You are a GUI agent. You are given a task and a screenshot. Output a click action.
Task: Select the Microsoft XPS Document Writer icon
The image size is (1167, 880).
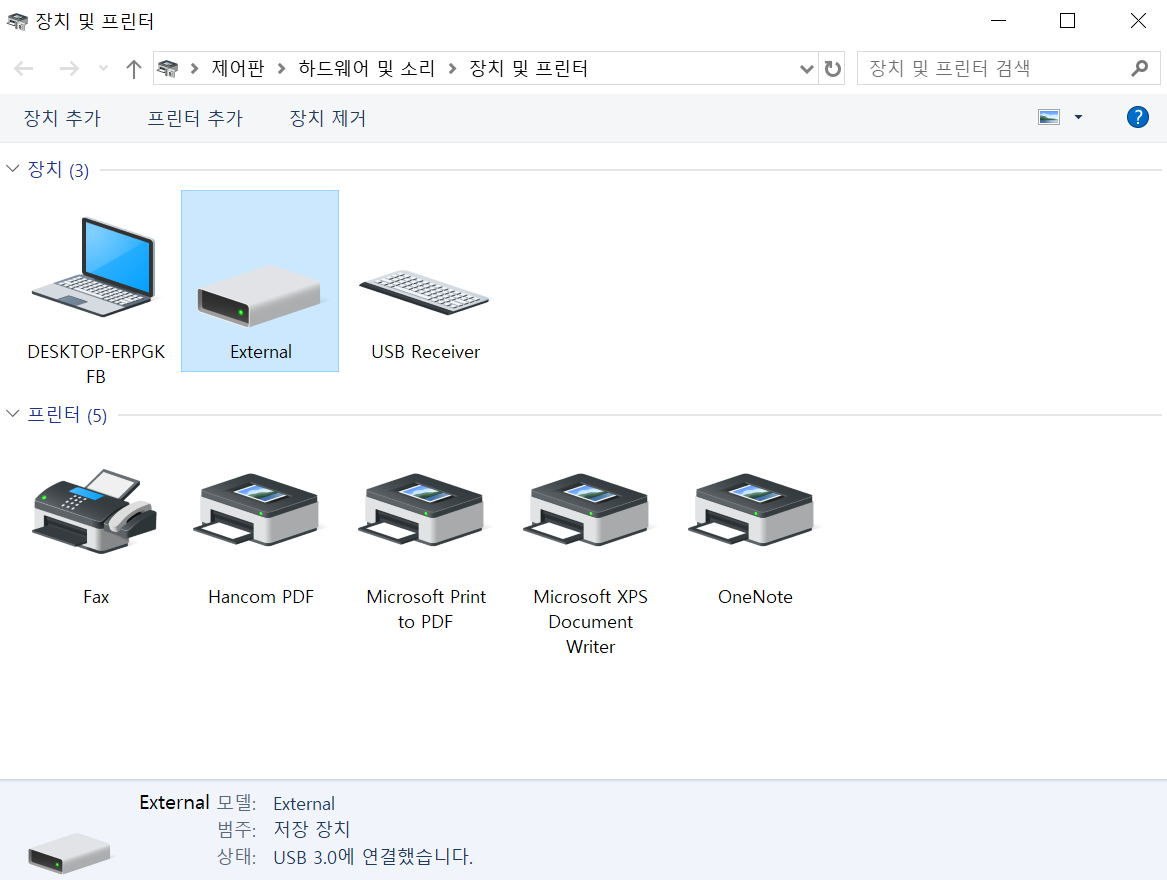click(589, 510)
